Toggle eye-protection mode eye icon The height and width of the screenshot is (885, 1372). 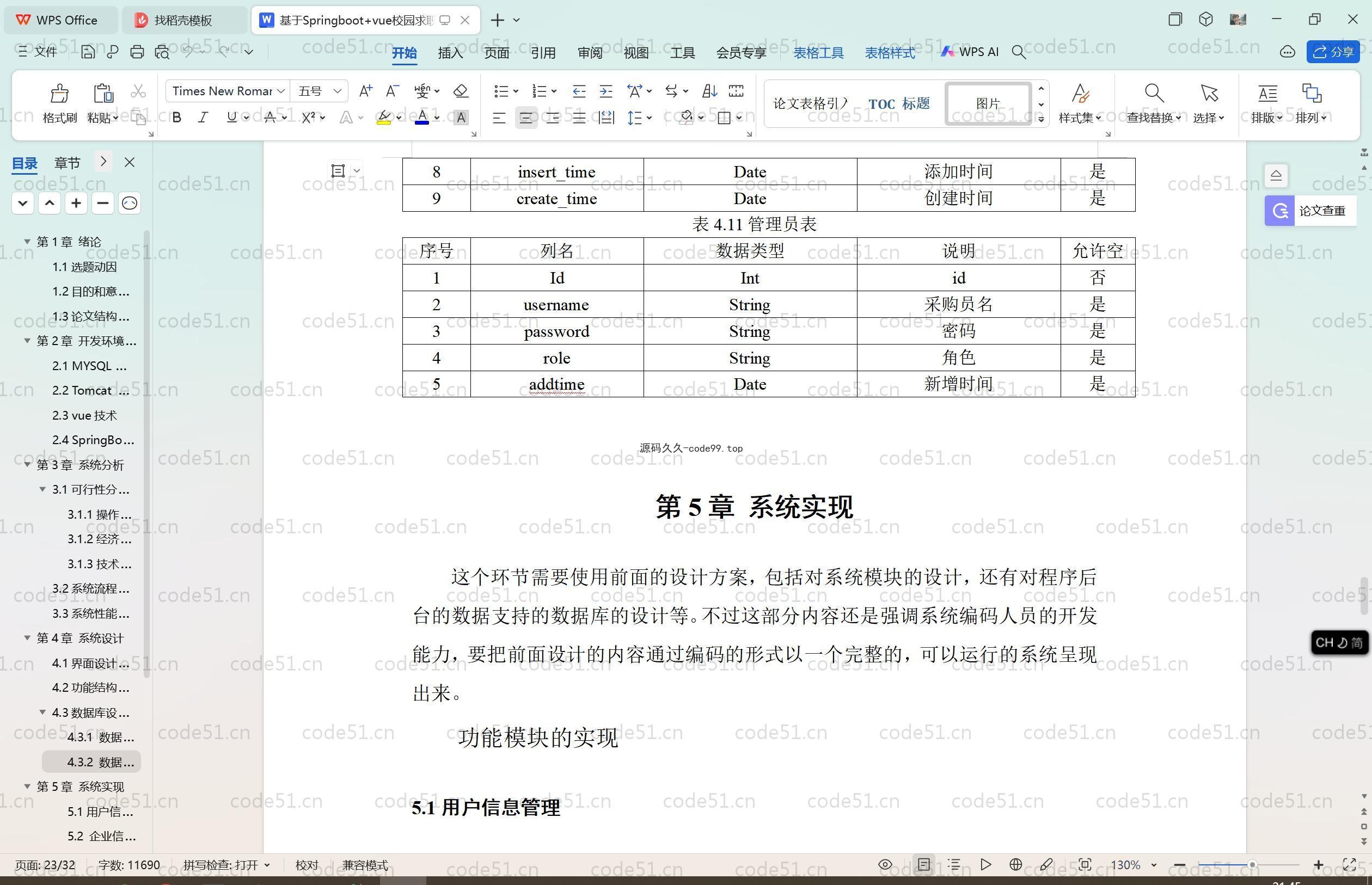[885, 864]
